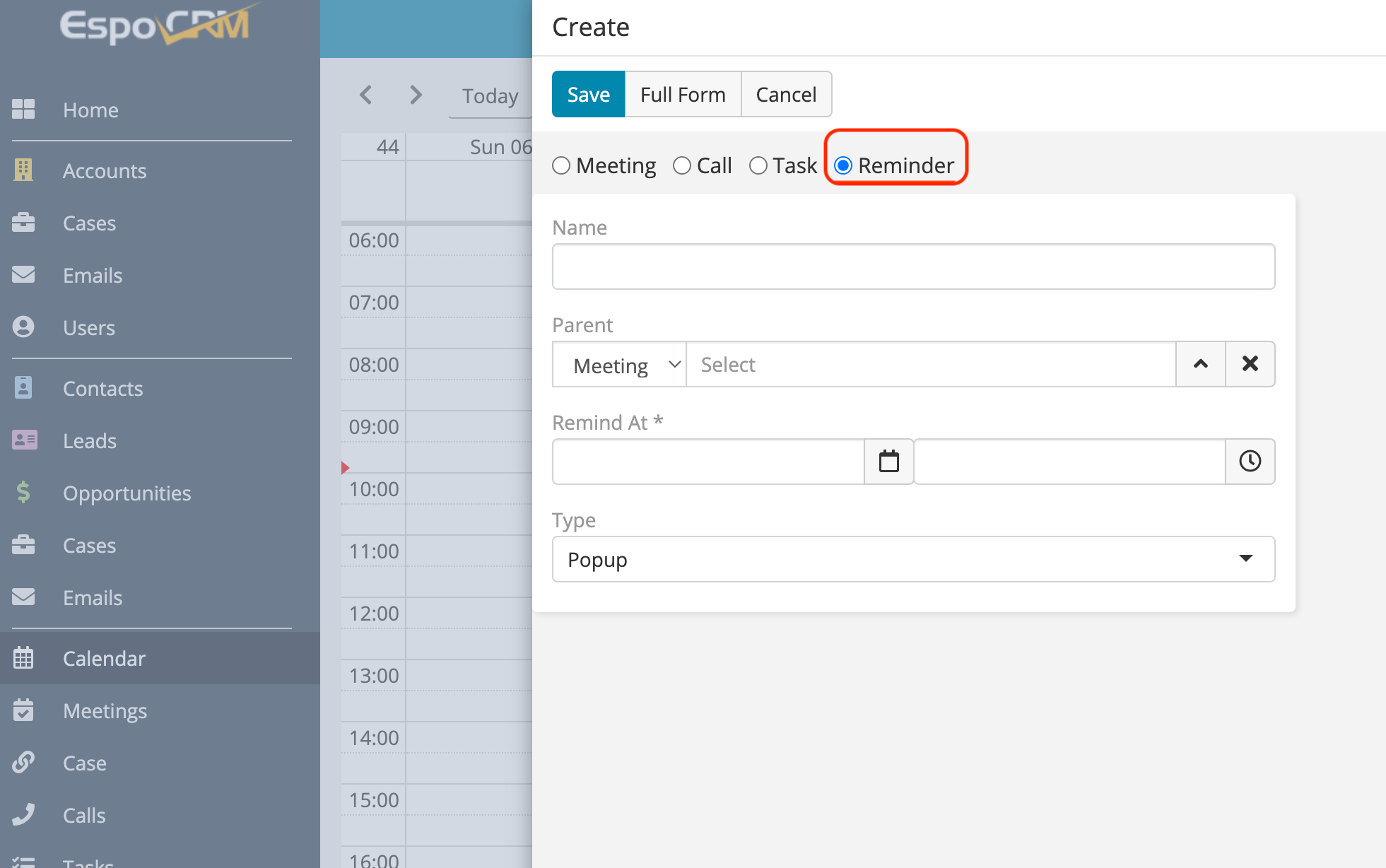The image size is (1386, 868).
Task: Save the new reminder
Action: 588,94
